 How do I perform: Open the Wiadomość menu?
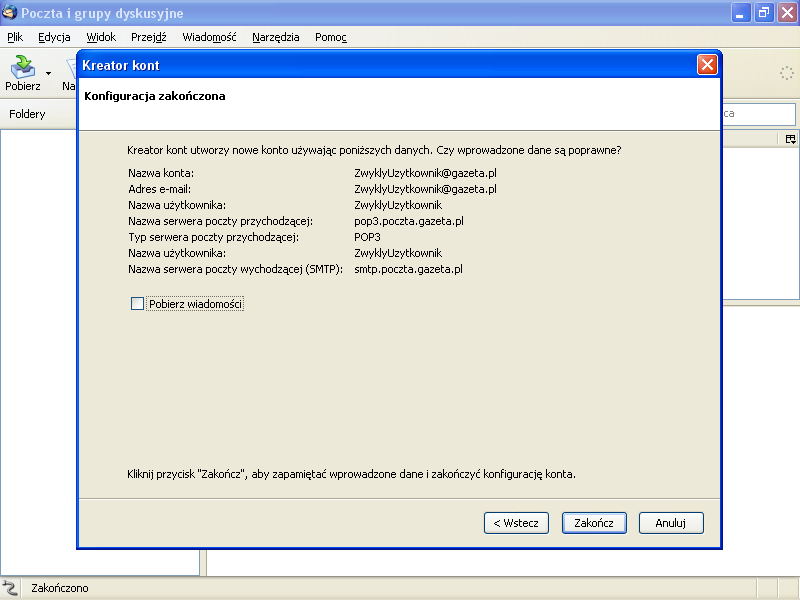coord(209,37)
